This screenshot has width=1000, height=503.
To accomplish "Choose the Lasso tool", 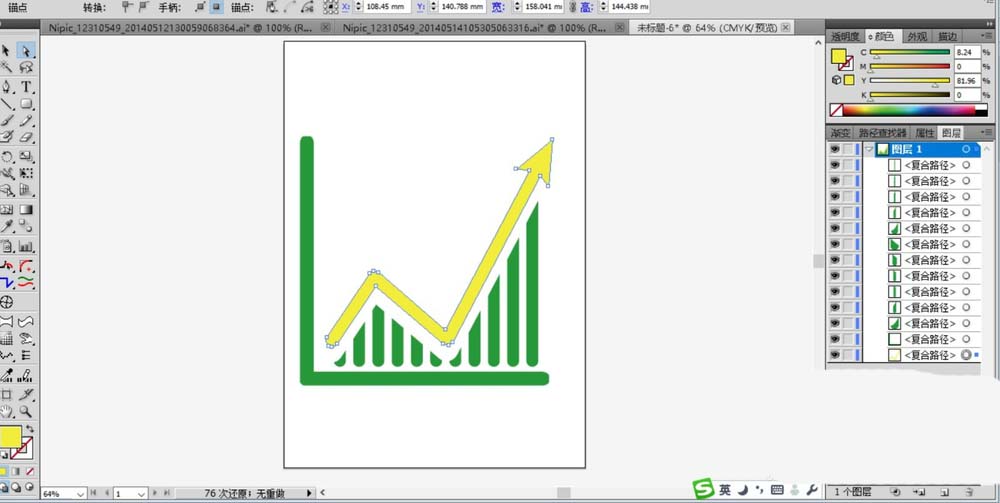I will tap(26, 68).
